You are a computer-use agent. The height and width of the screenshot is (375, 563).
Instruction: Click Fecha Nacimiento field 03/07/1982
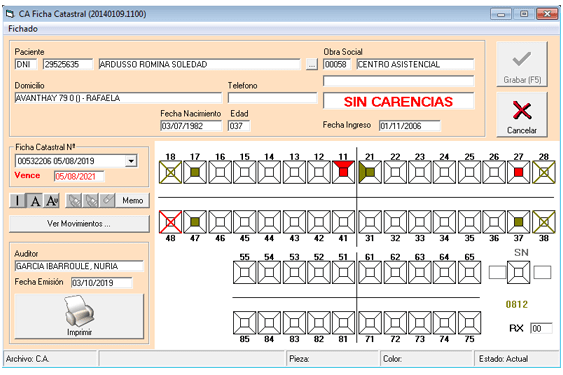pos(191,126)
